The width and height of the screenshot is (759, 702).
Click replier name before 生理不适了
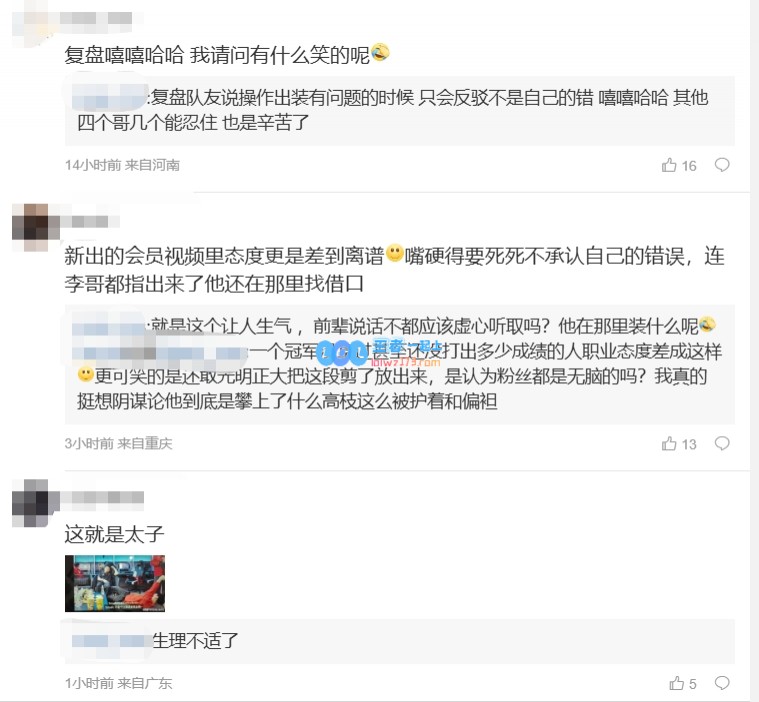point(111,641)
